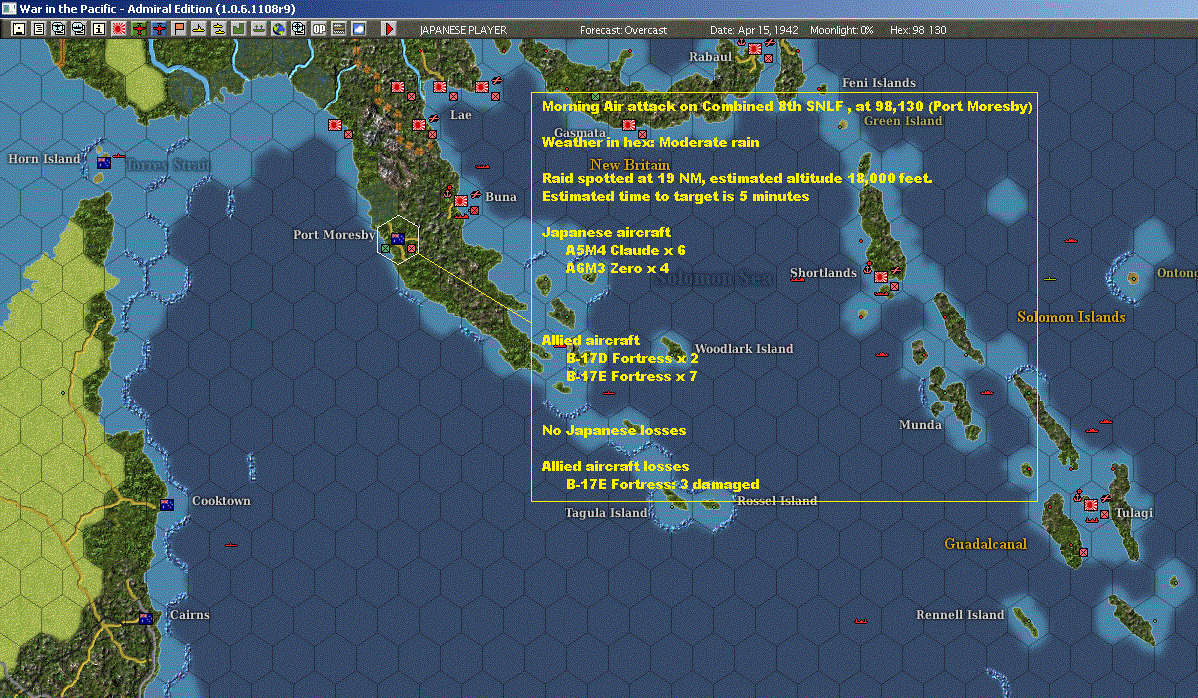Select the Australian flag at Horn Island
Screen dimensions: 1198x698
click(104, 163)
